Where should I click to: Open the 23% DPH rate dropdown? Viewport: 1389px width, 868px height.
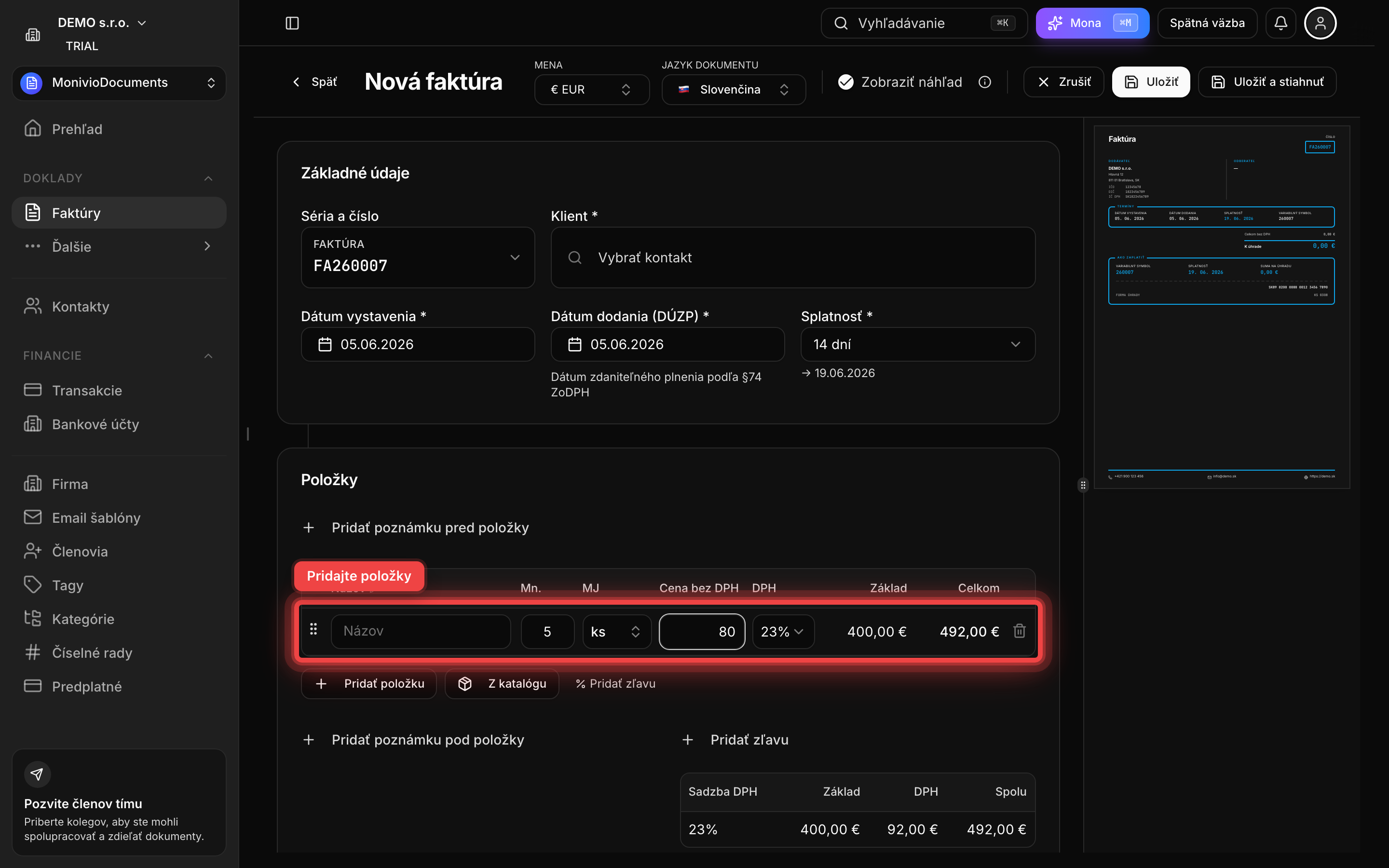[783, 632]
